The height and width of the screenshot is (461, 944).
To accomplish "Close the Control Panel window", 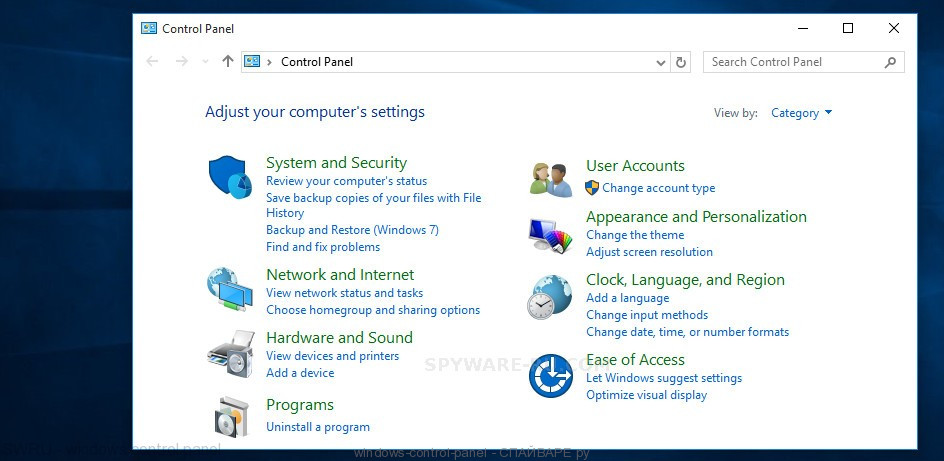I will tap(894, 28).
